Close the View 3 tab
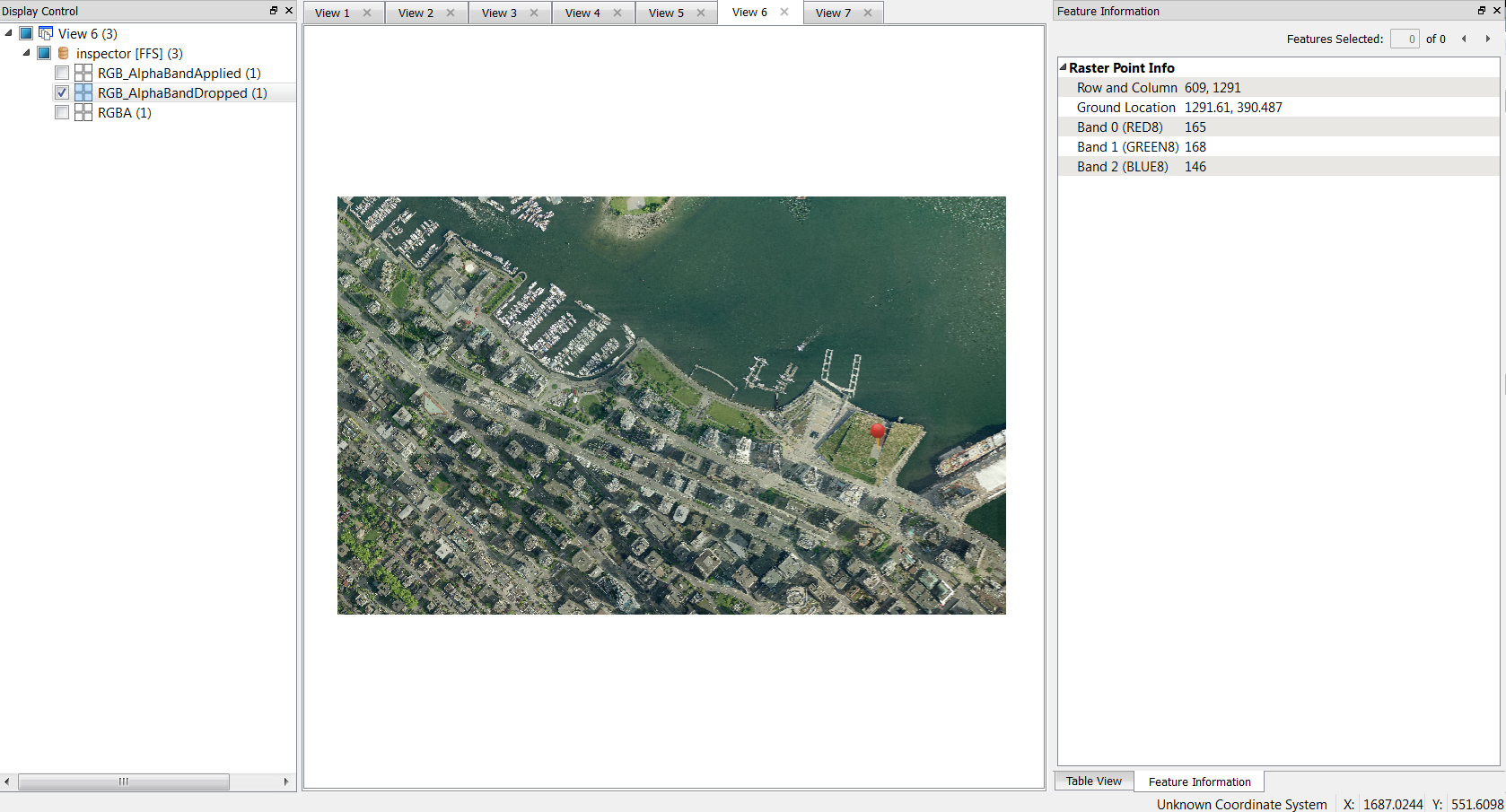1506x812 pixels. pyautogui.click(x=534, y=13)
